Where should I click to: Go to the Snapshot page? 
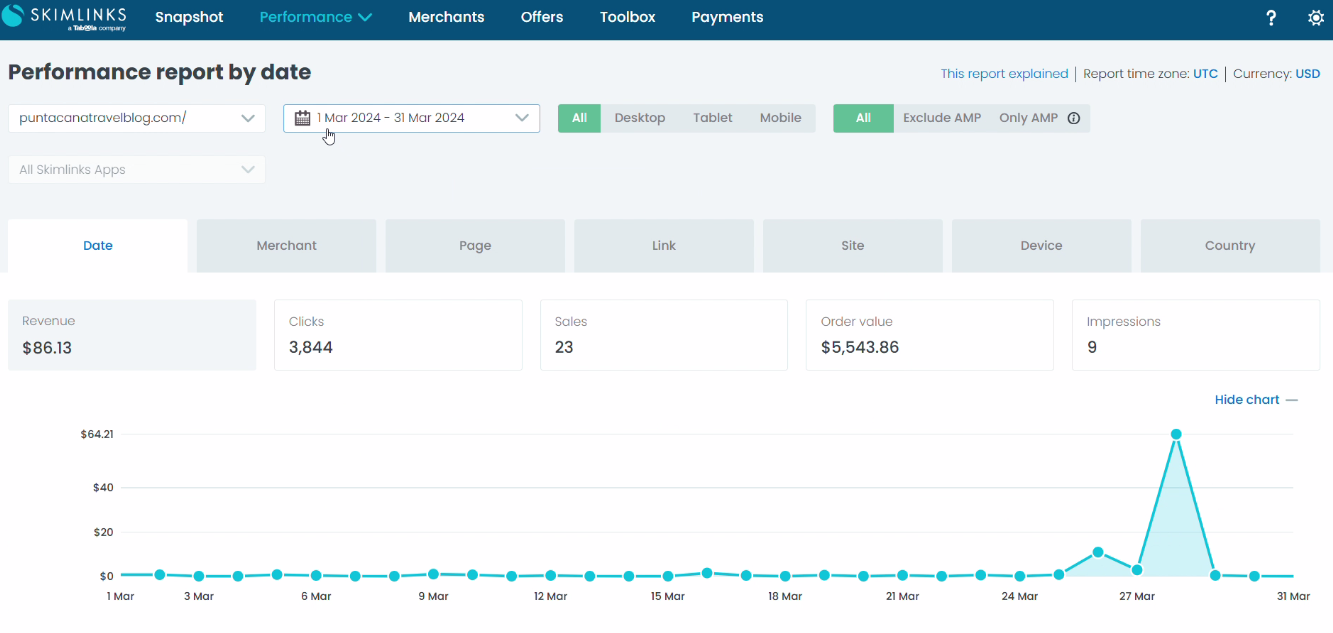point(189,17)
